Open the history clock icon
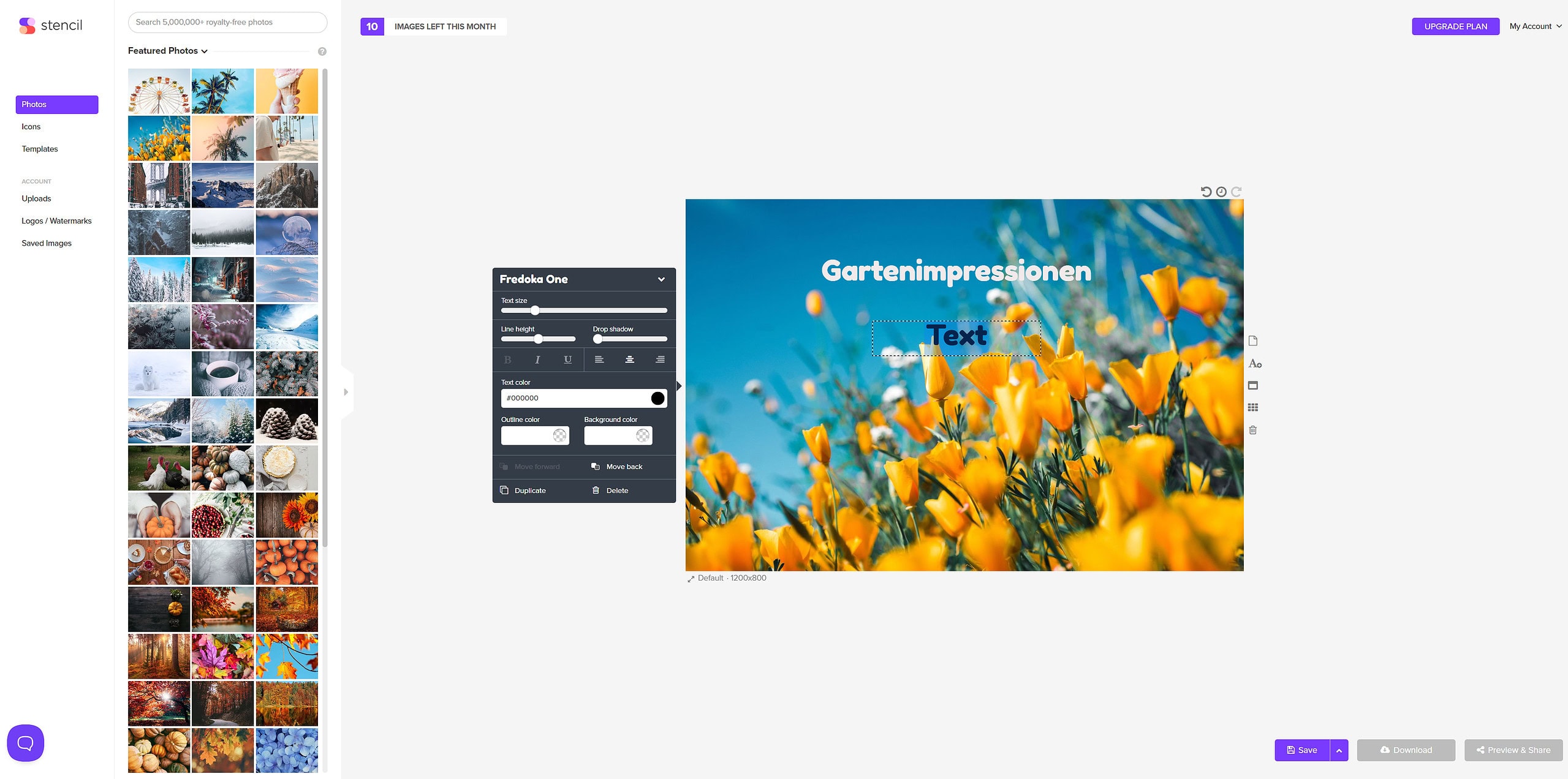1568x779 pixels. tap(1221, 192)
